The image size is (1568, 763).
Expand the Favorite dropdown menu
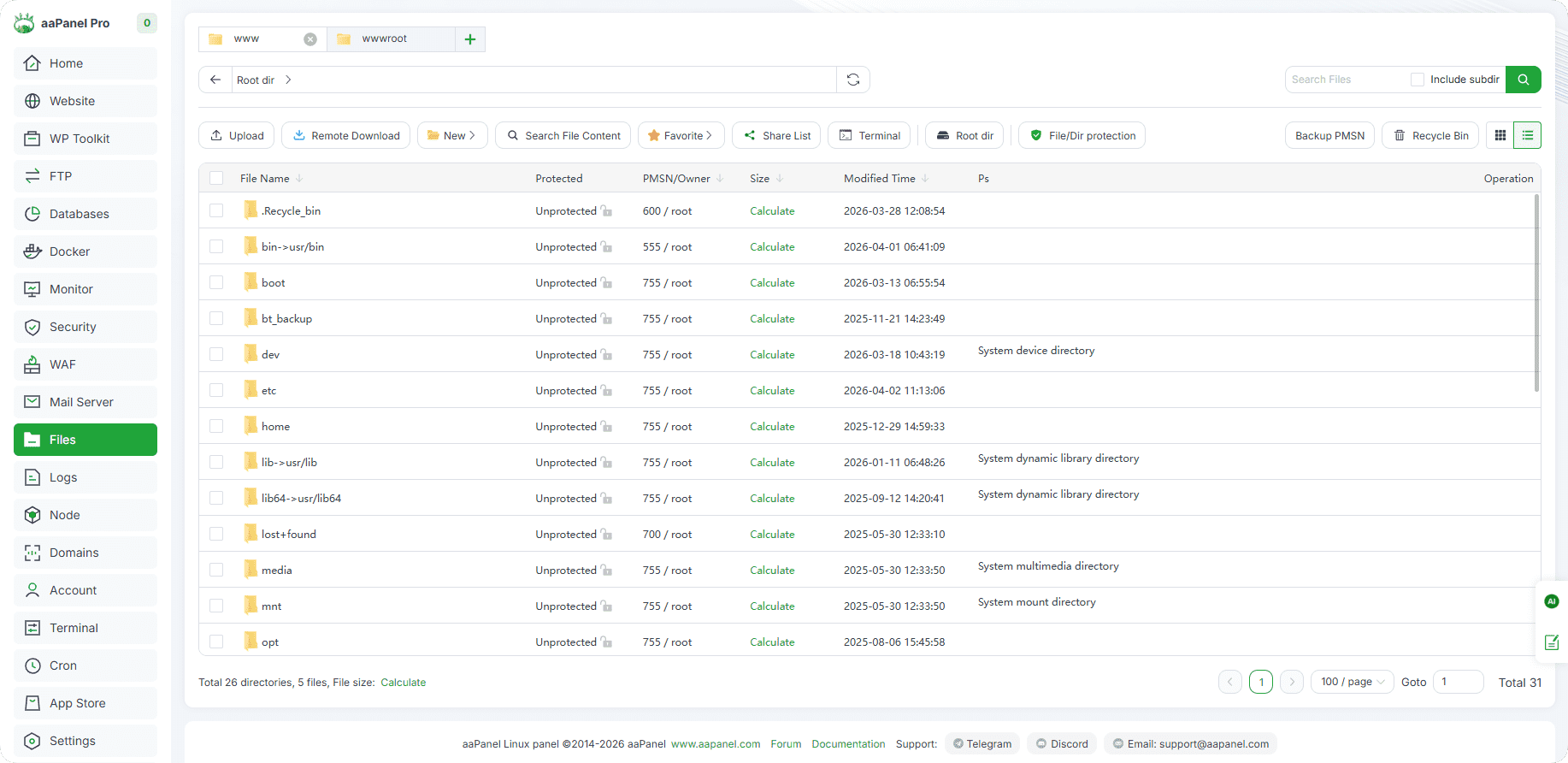coord(681,135)
